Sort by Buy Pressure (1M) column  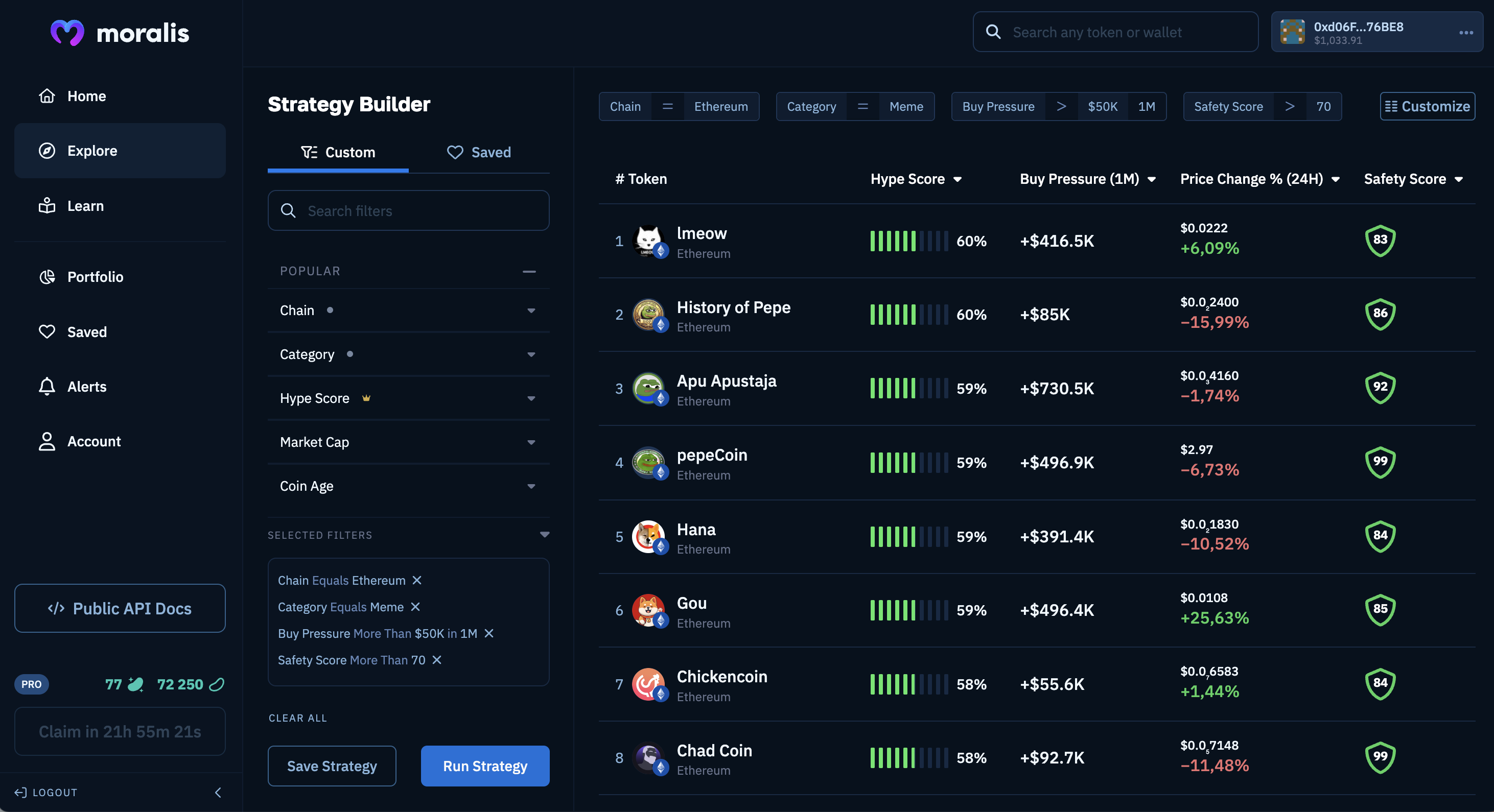click(x=1088, y=179)
